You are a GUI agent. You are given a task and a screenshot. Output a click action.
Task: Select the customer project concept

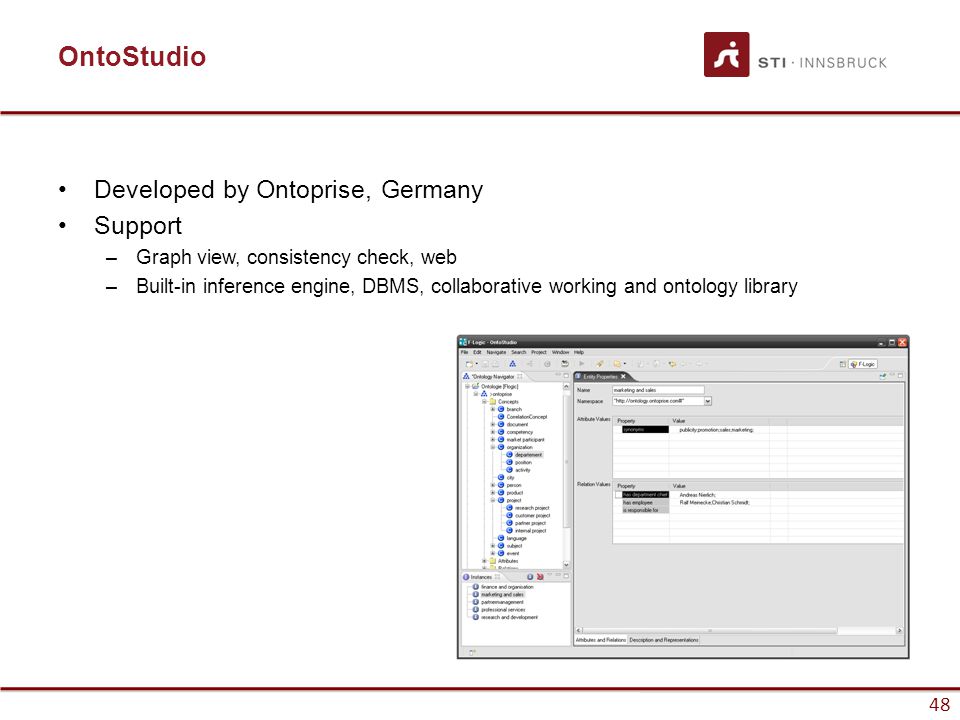(528, 516)
